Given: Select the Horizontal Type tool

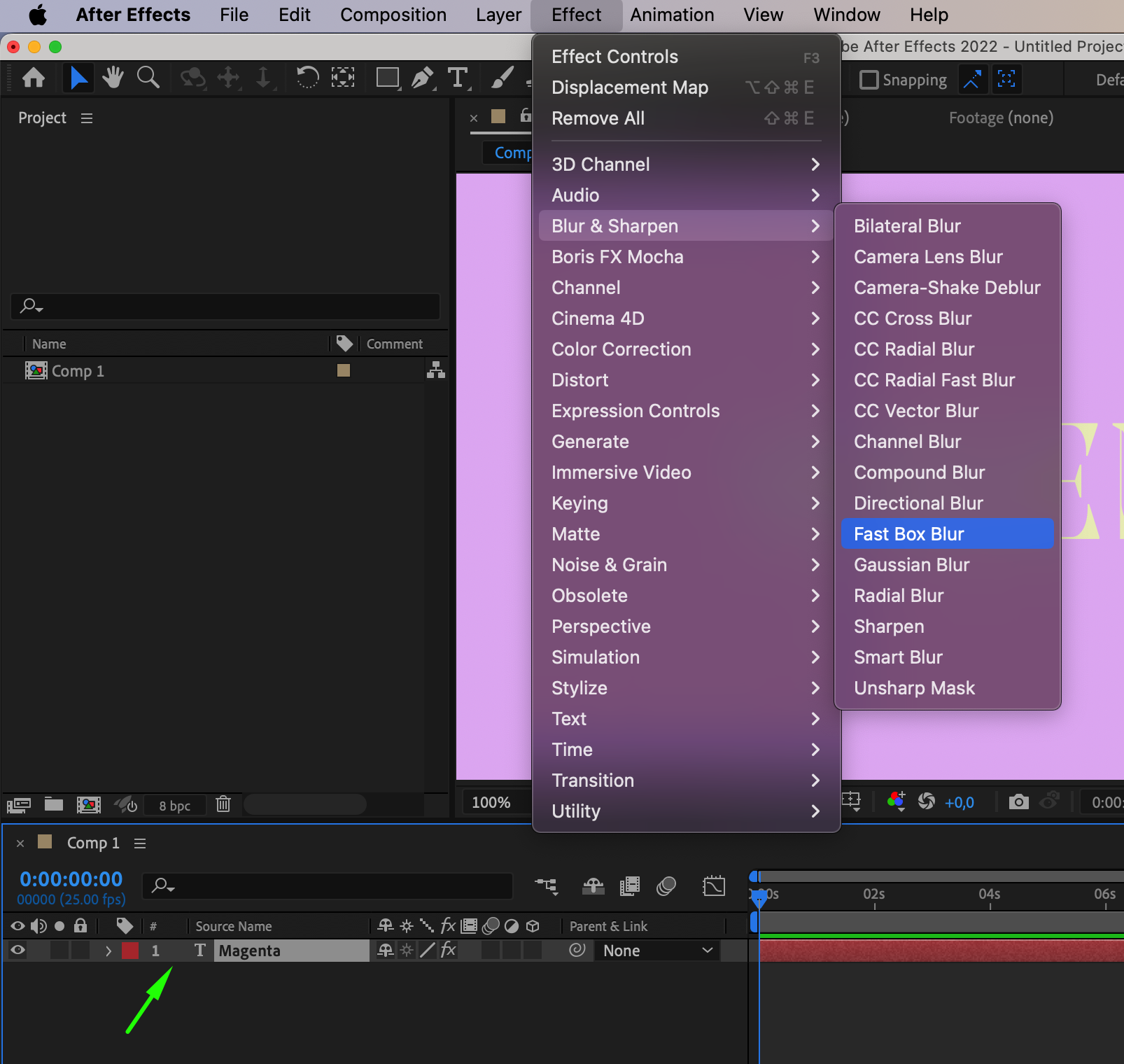Looking at the screenshot, I should [x=458, y=77].
